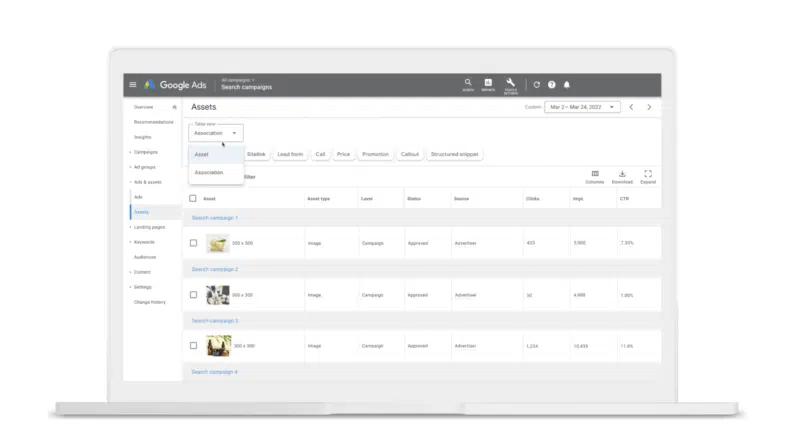Open the Reports icon in header
This screenshot has height=446, width=800.
coord(488,84)
